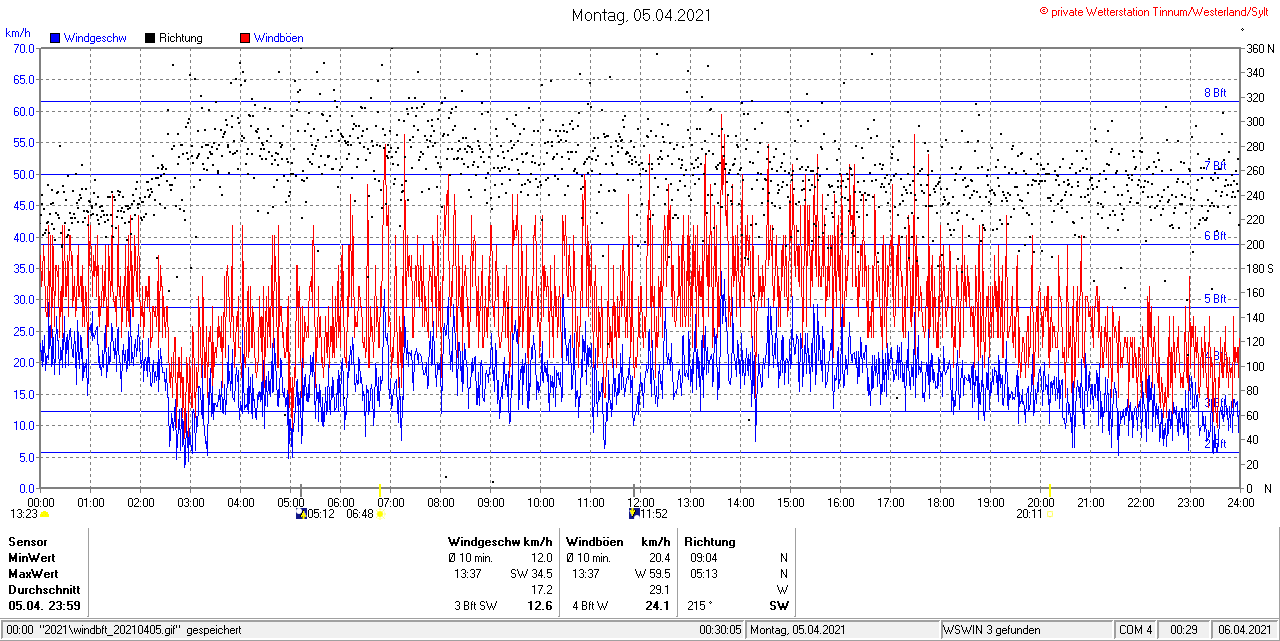Viewport: 1280px width, 641px height.
Task: Click the average gust value '29.1'
Action: pos(659,590)
